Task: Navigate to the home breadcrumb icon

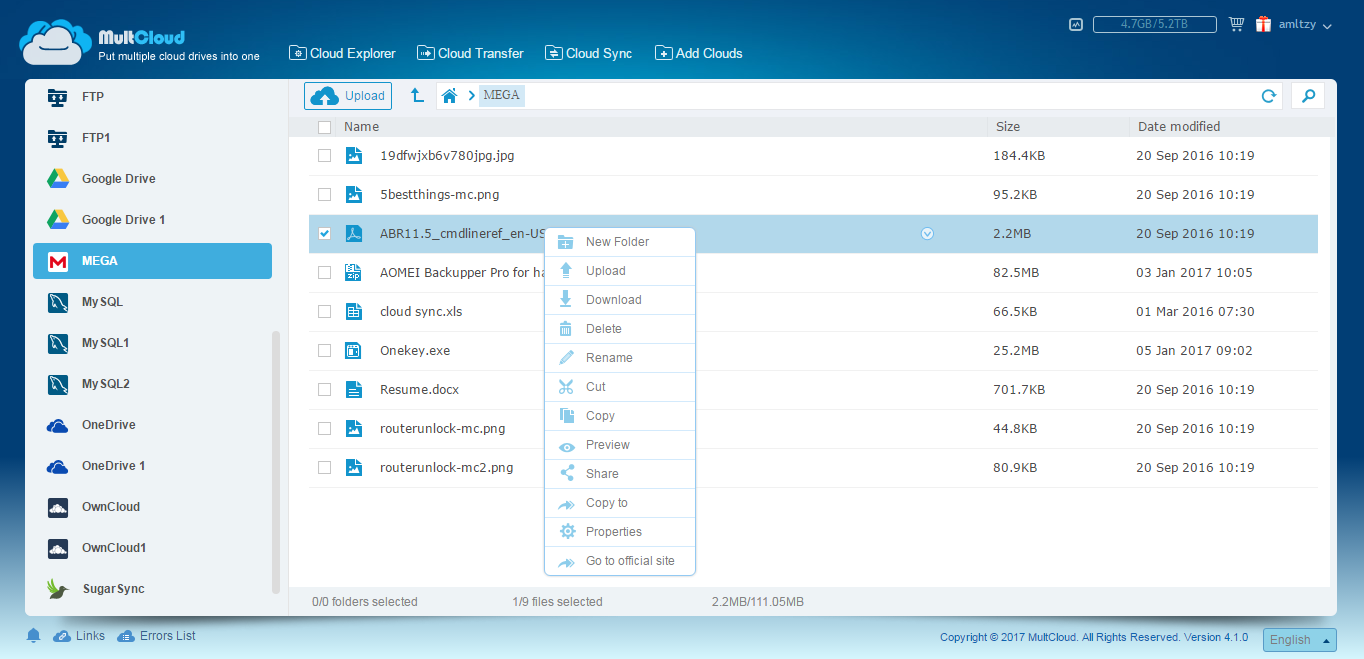Action: (448, 95)
